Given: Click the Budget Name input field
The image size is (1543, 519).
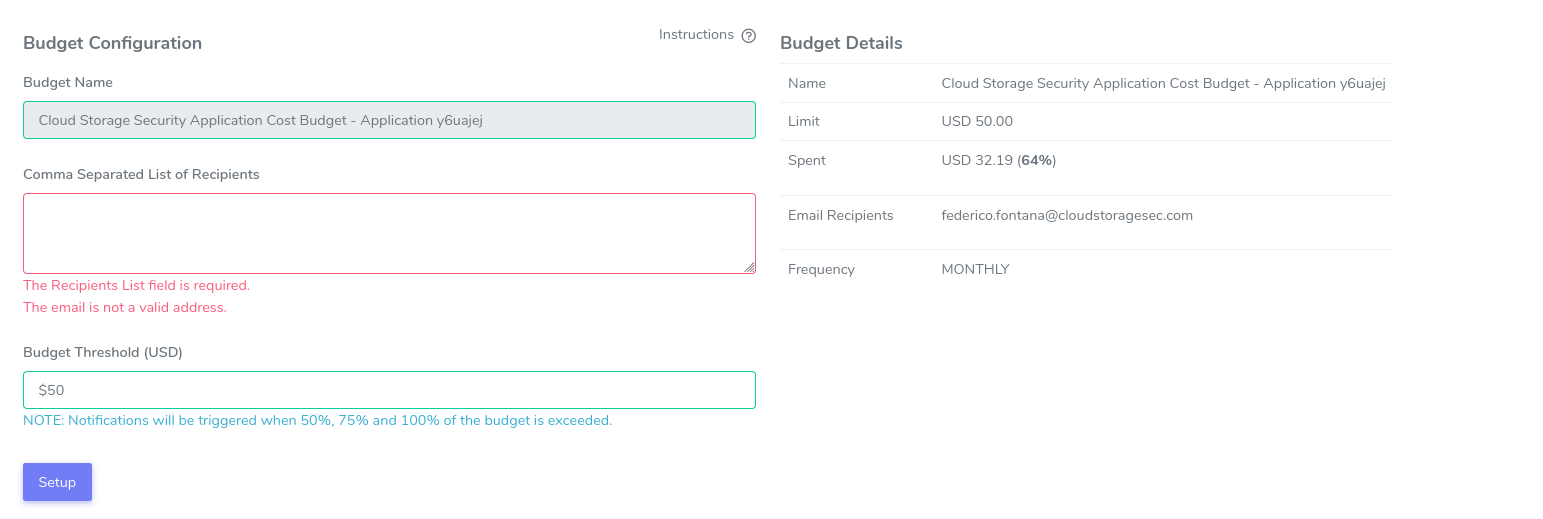Looking at the screenshot, I should pos(389,120).
